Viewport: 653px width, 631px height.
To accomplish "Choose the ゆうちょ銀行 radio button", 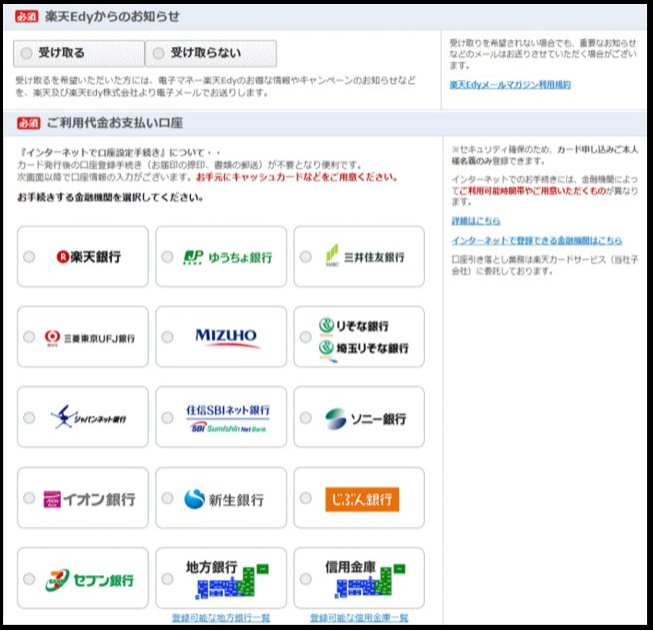I will 167,257.
